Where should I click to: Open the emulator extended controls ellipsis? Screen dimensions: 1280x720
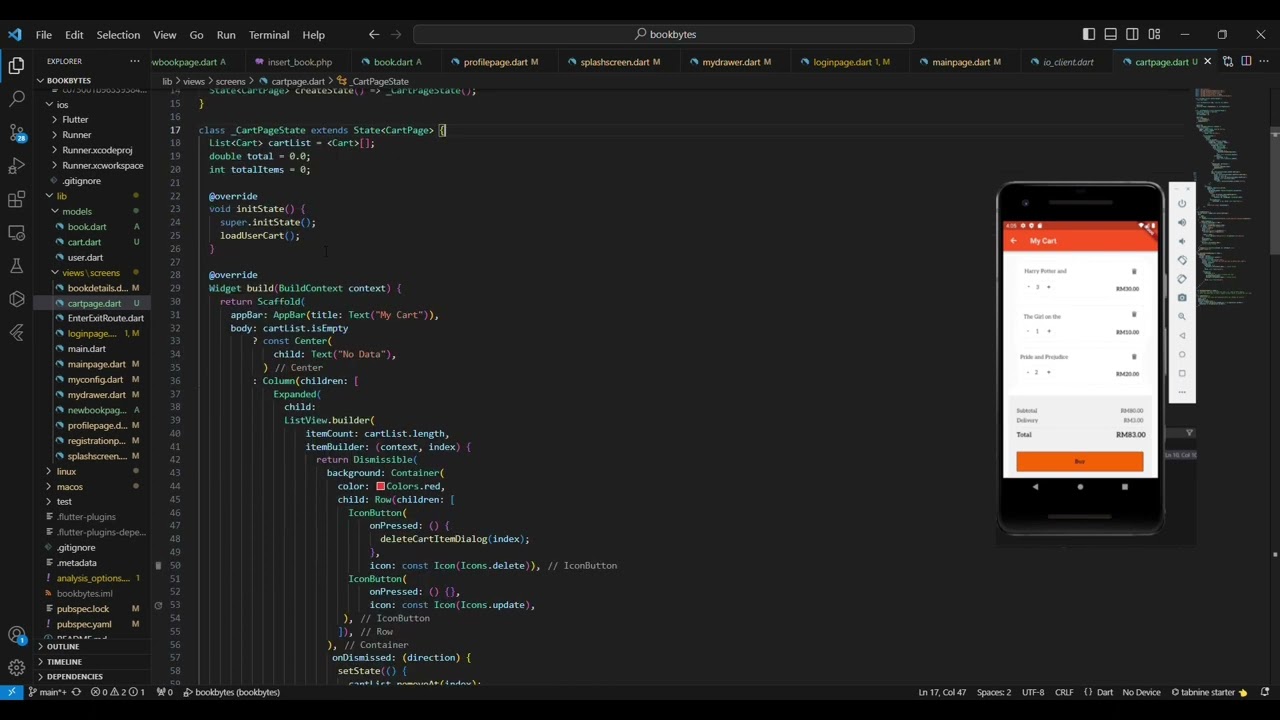pos(1182,392)
